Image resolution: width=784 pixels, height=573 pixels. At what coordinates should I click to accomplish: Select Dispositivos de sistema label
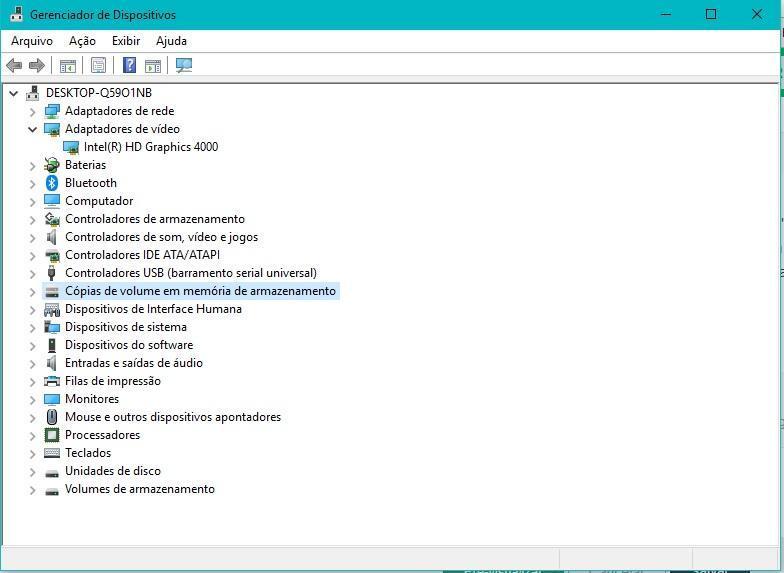coord(126,327)
